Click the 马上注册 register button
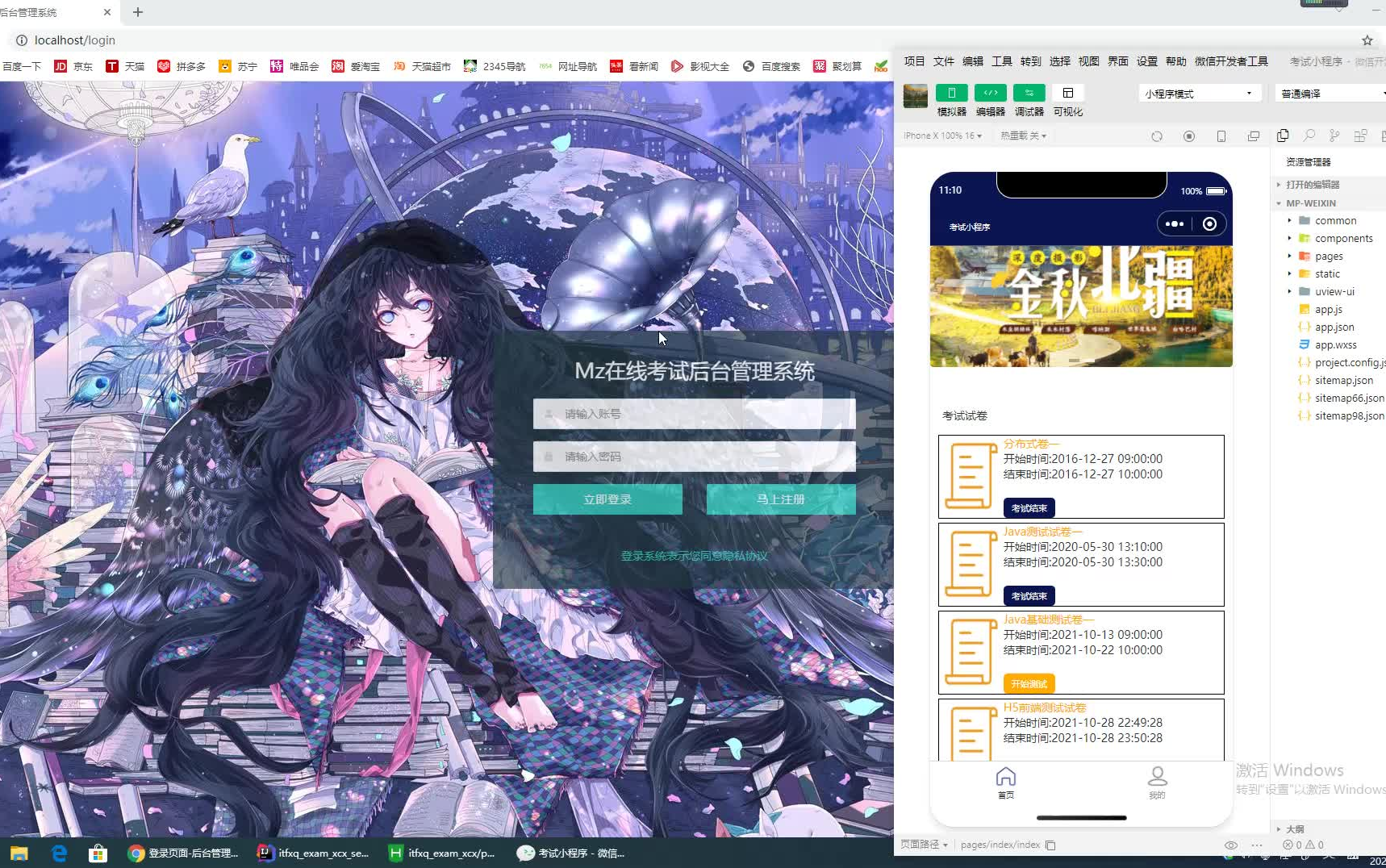Viewport: 1386px width, 868px height. click(x=781, y=499)
